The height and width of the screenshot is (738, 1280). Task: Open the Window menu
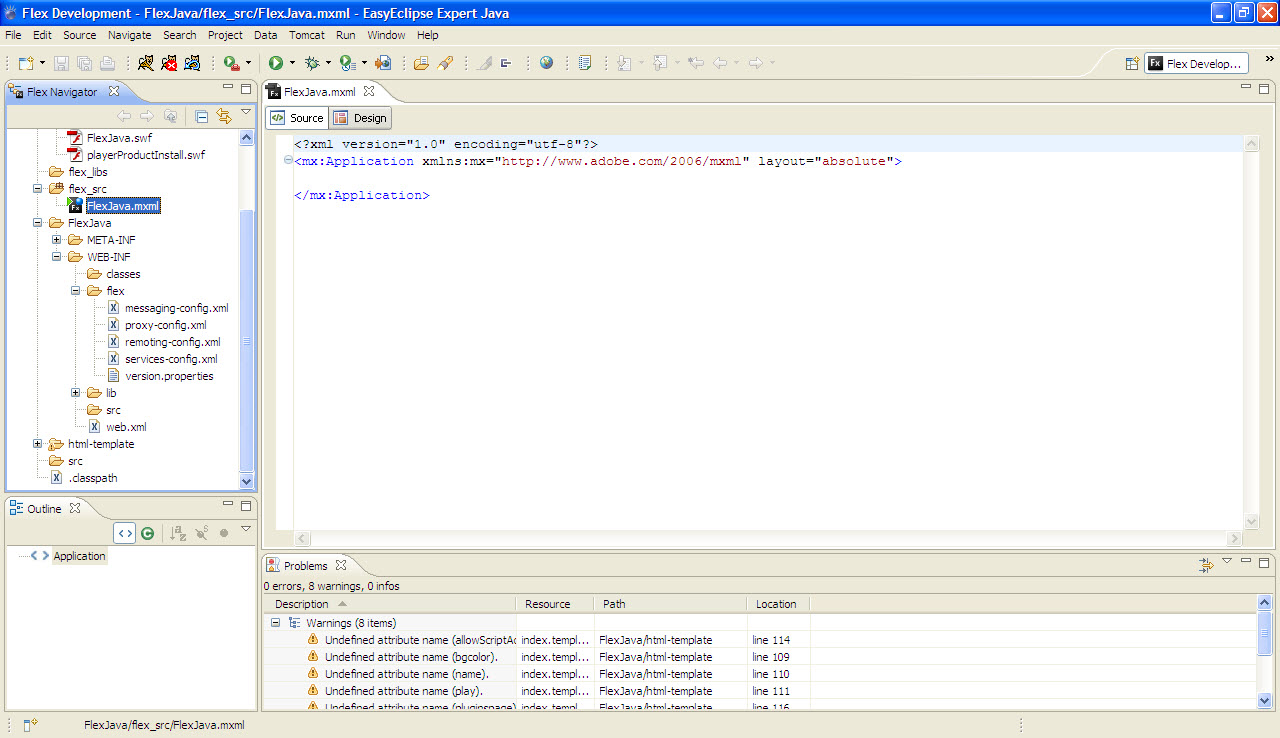[x=386, y=35]
